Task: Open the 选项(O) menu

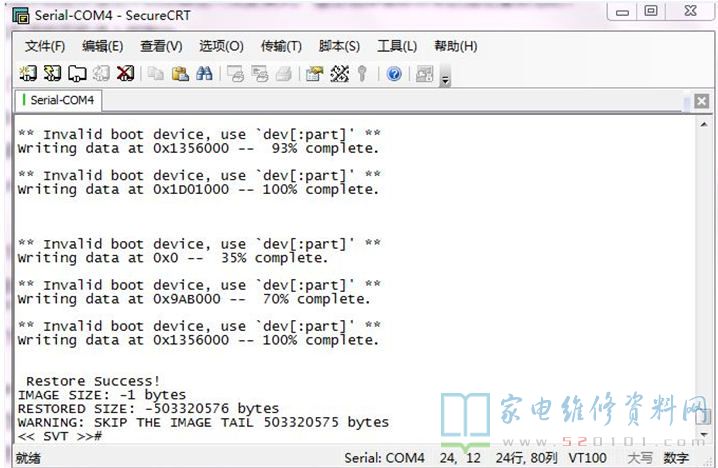Action: [221, 46]
